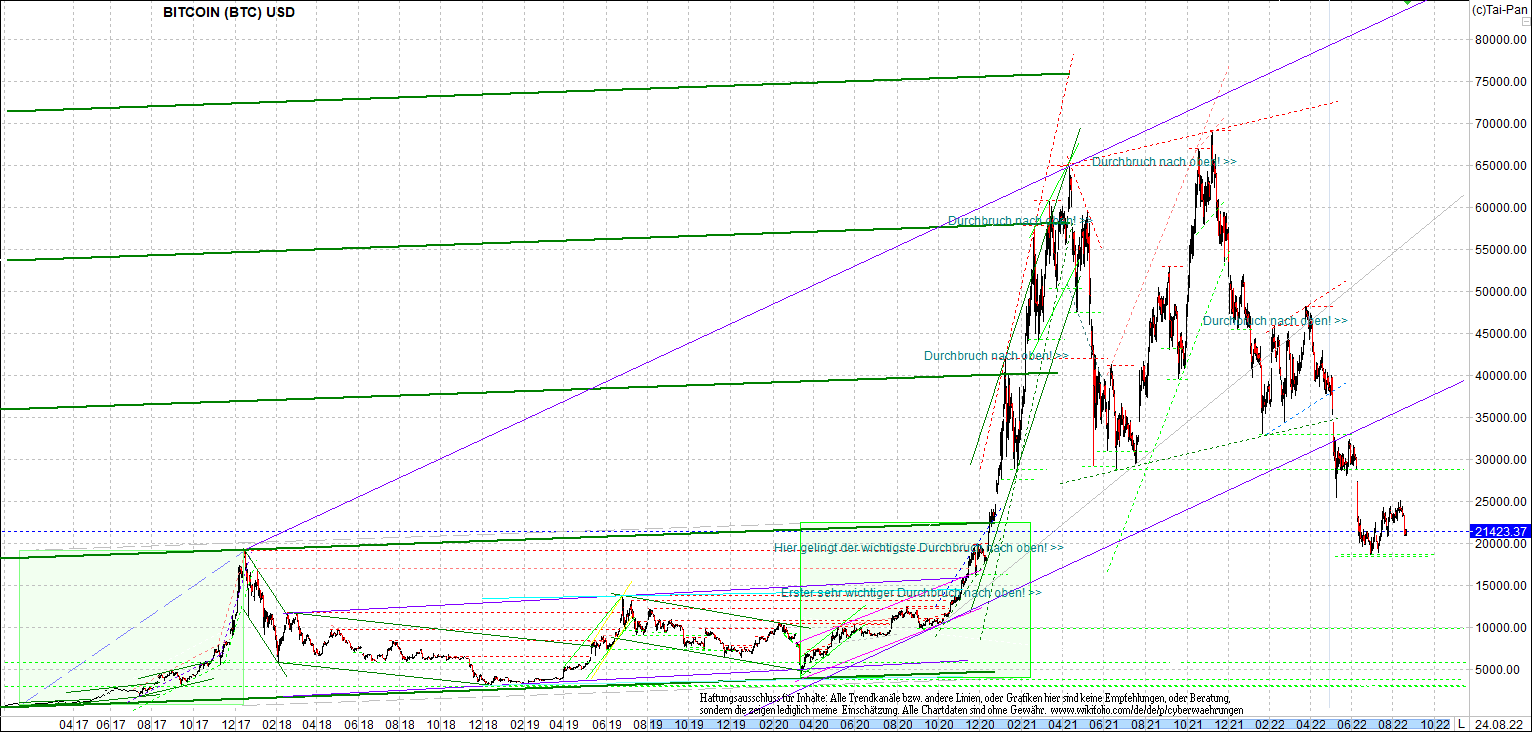
Task: Click the 30000.00 price axis label
Action: pyautogui.click(x=1502, y=460)
